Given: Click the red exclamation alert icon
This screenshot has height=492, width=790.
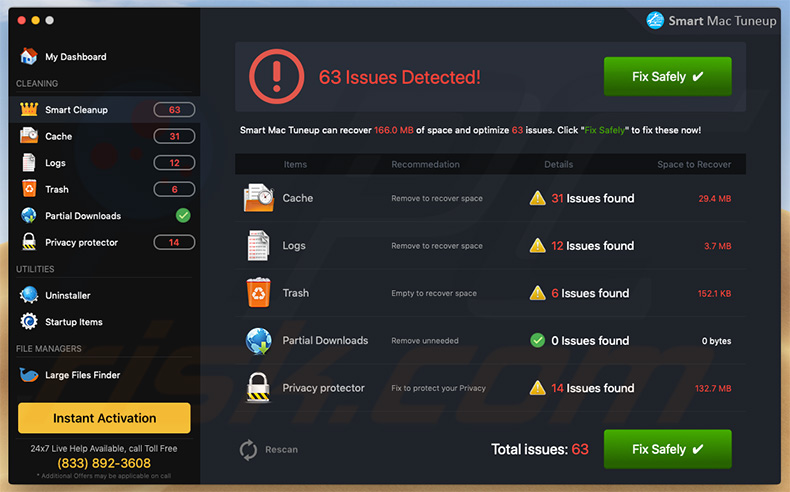Looking at the screenshot, I should pos(277,77).
